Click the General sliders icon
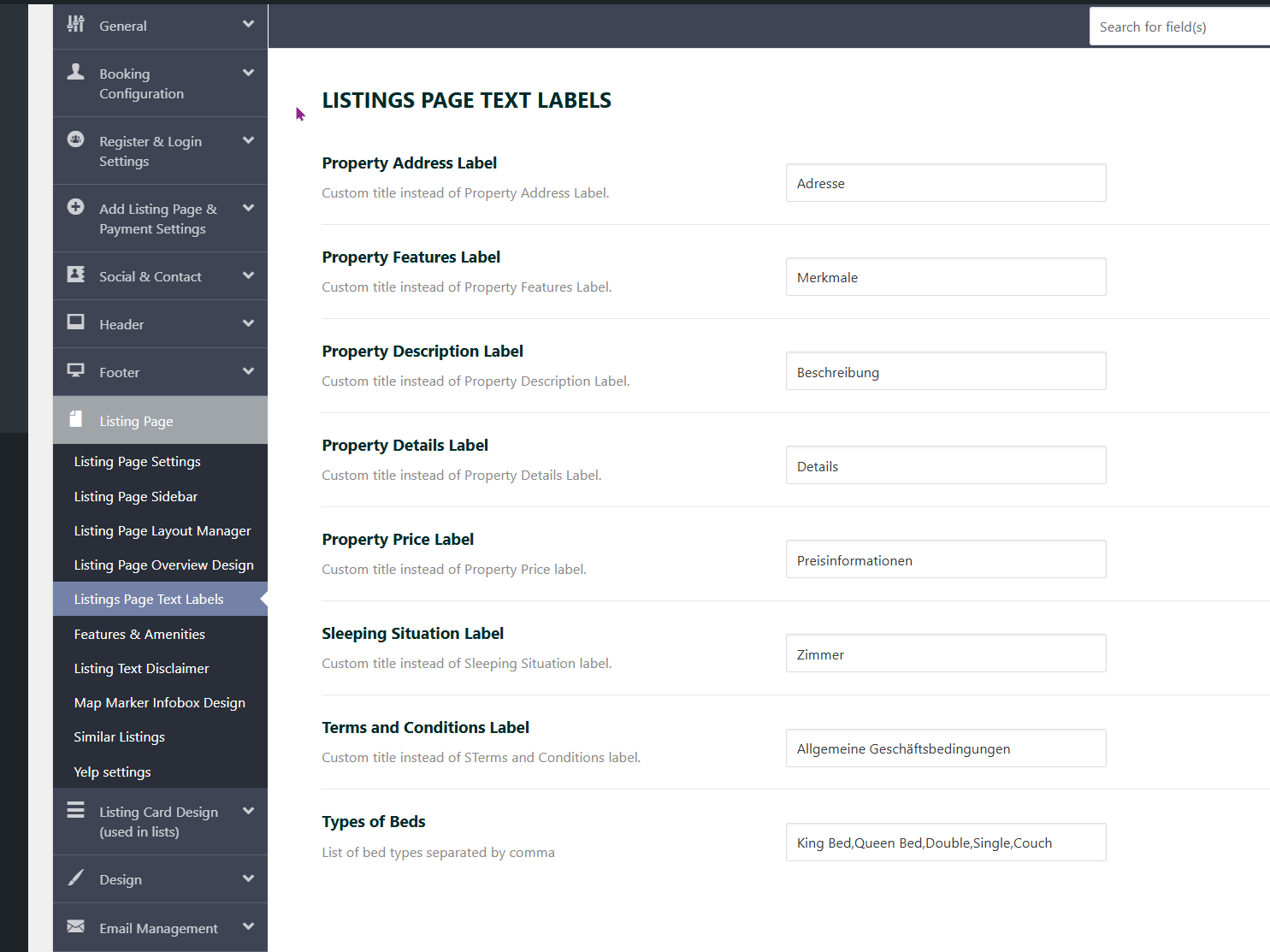The height and width of the screenshot is (952, 1270). (x=76, y=24)
